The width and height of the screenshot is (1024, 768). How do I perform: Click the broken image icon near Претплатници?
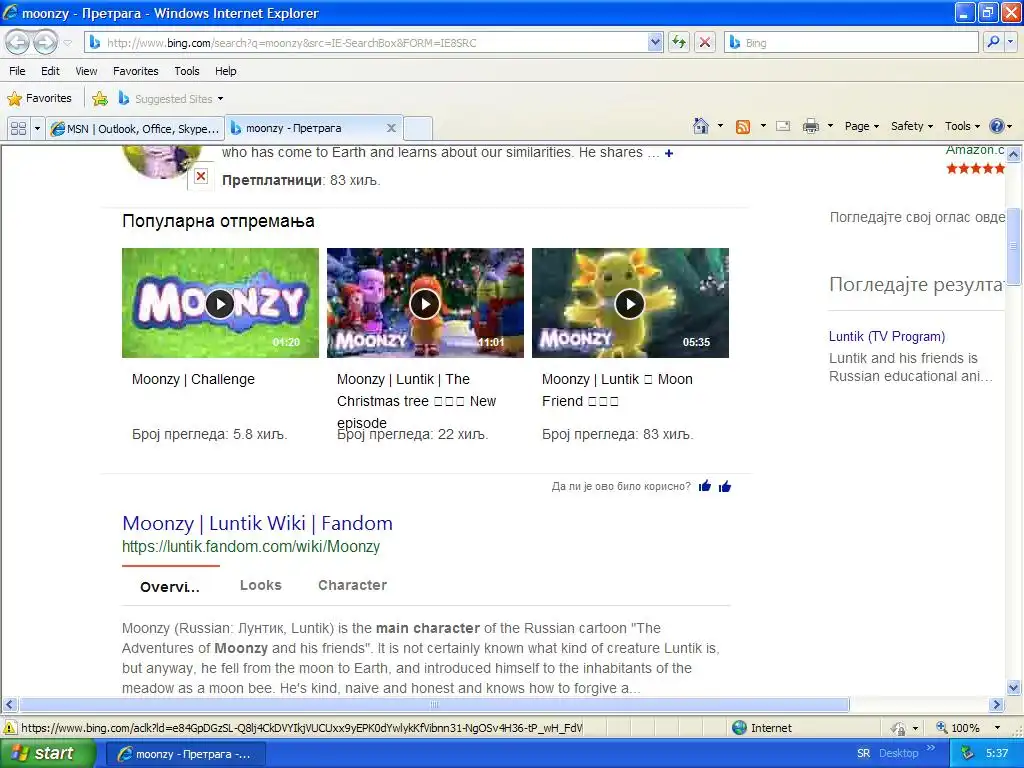(x=201, y=176)
